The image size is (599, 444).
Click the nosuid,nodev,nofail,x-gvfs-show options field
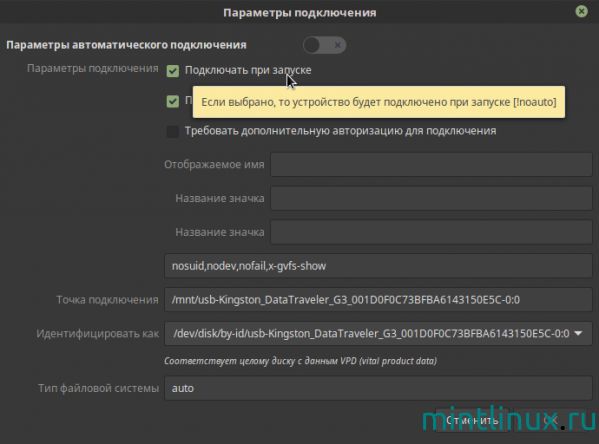pyautogui.click(x=378, y=266)
